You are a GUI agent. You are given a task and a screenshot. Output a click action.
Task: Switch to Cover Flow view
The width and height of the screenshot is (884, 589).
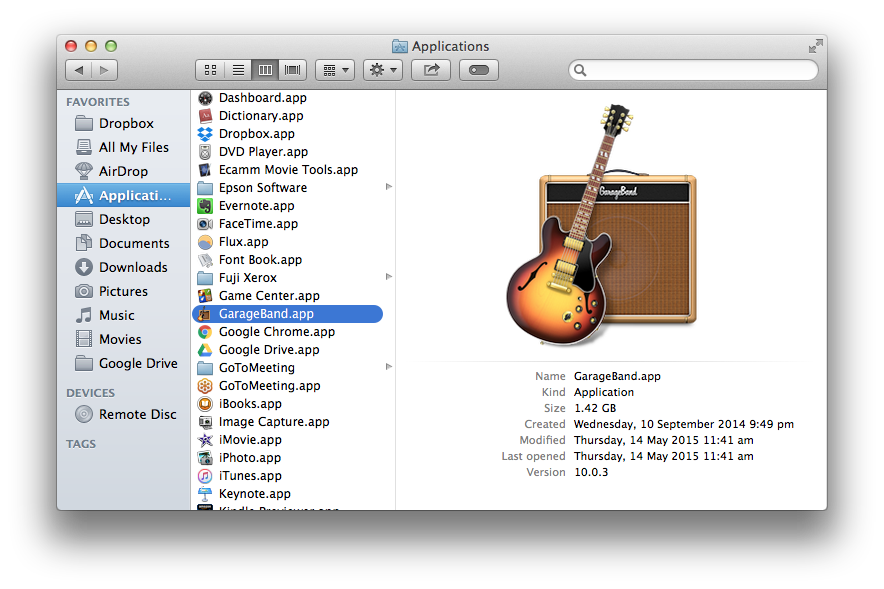(293, 70)
